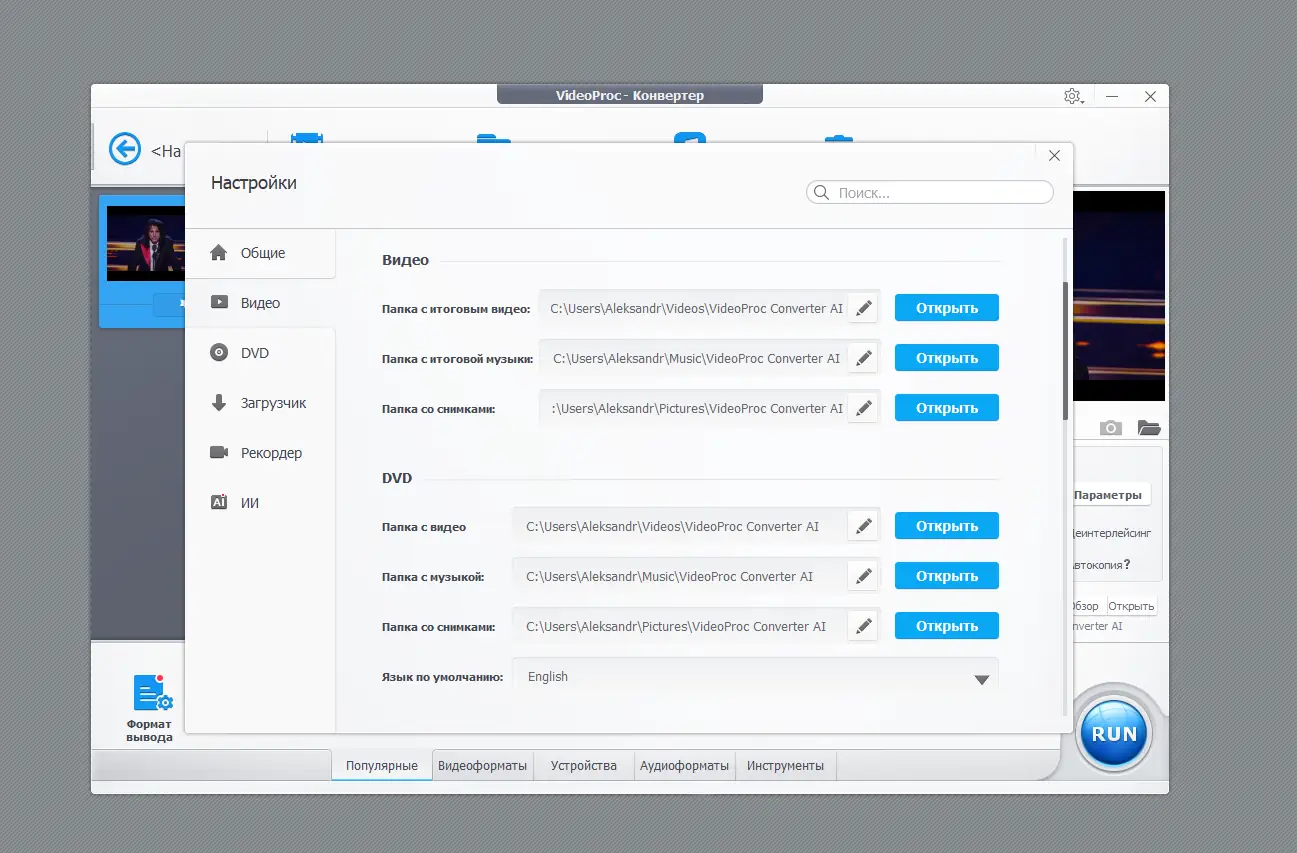
Task: Click the Videos path of Папка с итоговым видео
Action: pyautogui.click(x=697, y=308)
